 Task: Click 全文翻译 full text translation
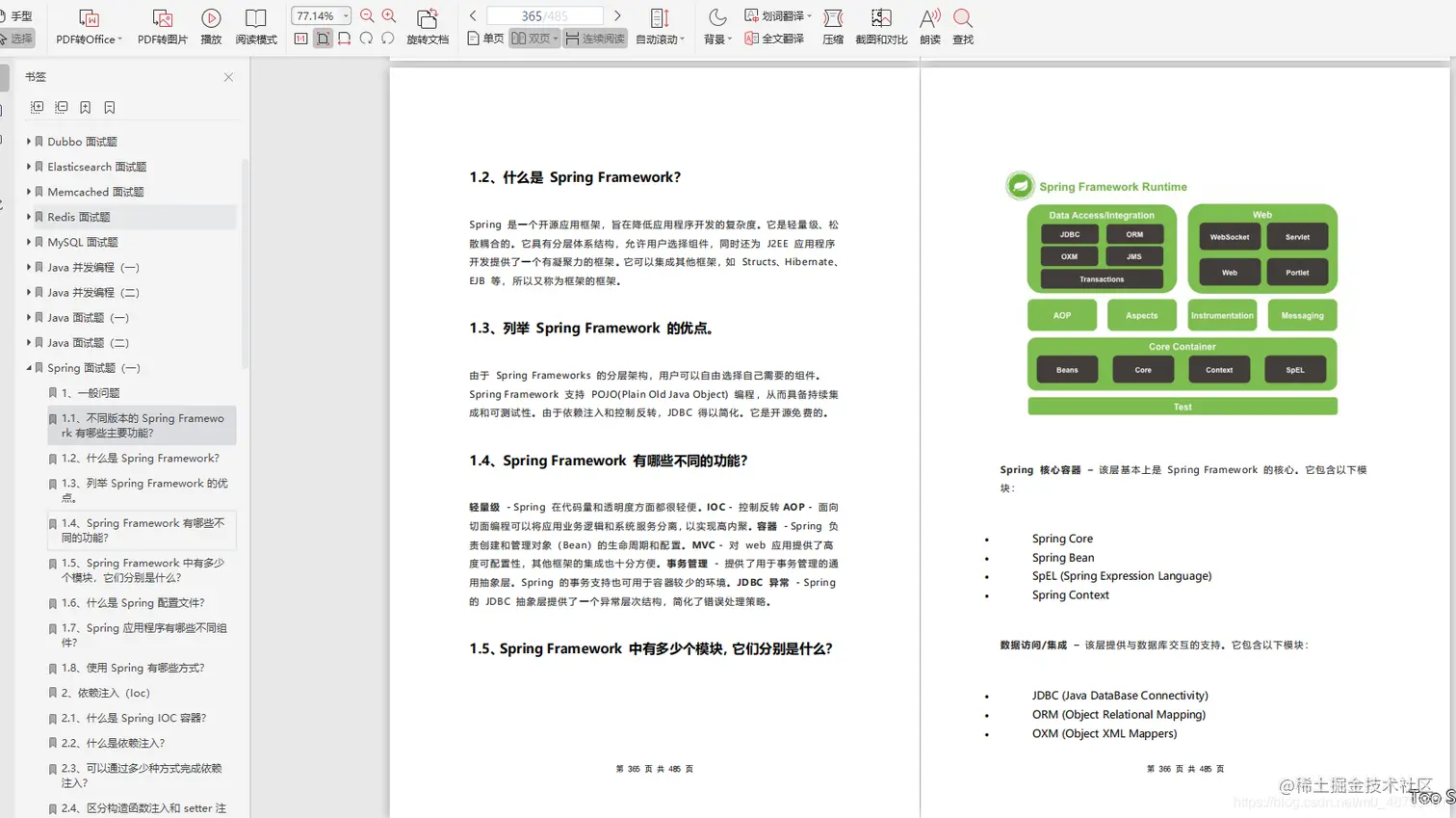pos(774,39)
